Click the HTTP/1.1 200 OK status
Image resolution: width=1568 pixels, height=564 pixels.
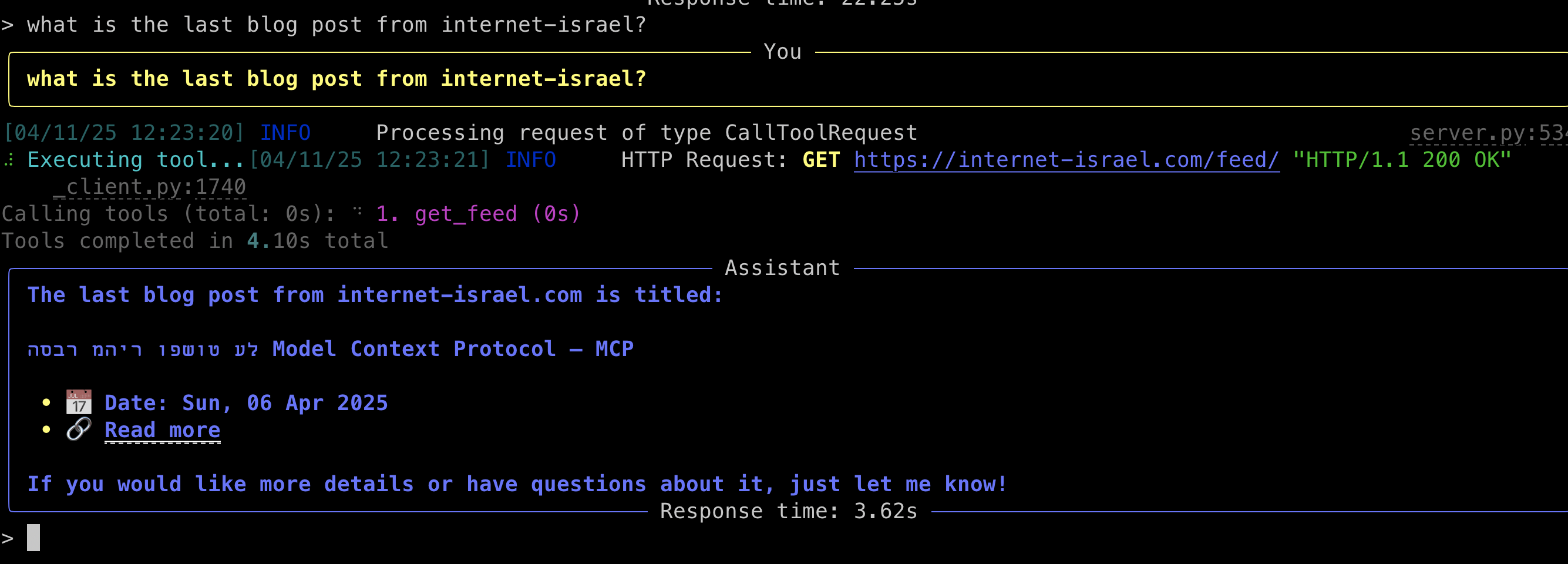1402,160
